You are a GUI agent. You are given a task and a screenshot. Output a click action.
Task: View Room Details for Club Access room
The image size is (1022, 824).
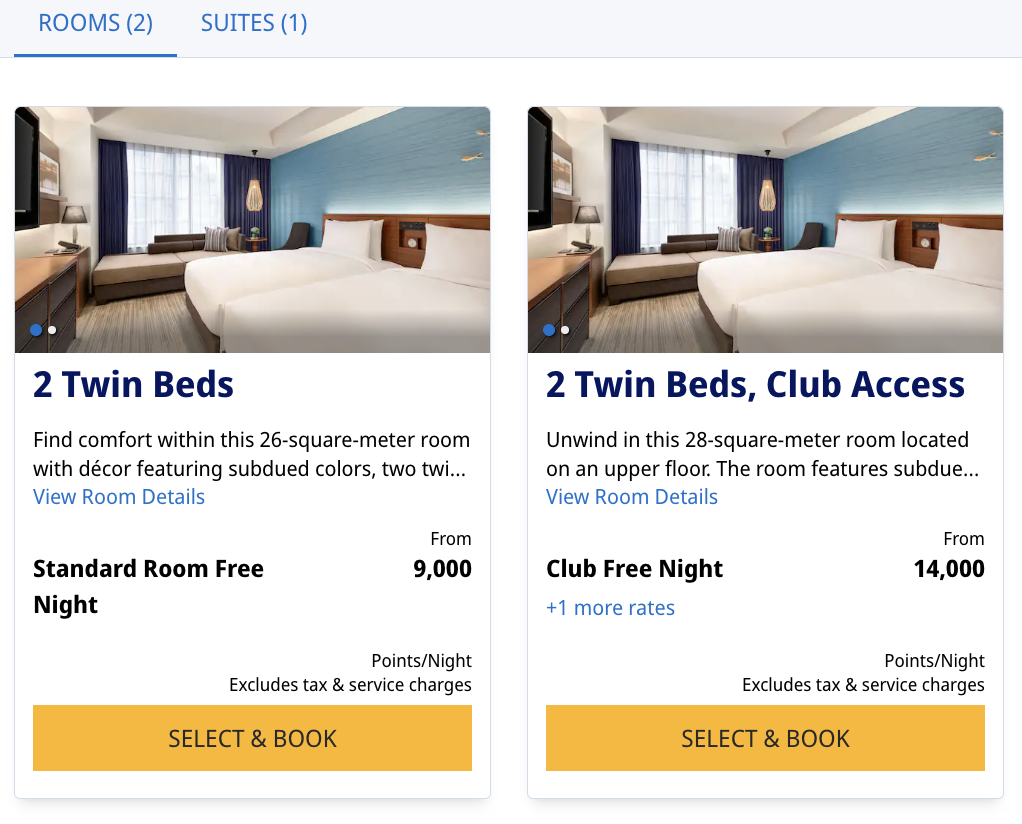click(x=632, y=497)
